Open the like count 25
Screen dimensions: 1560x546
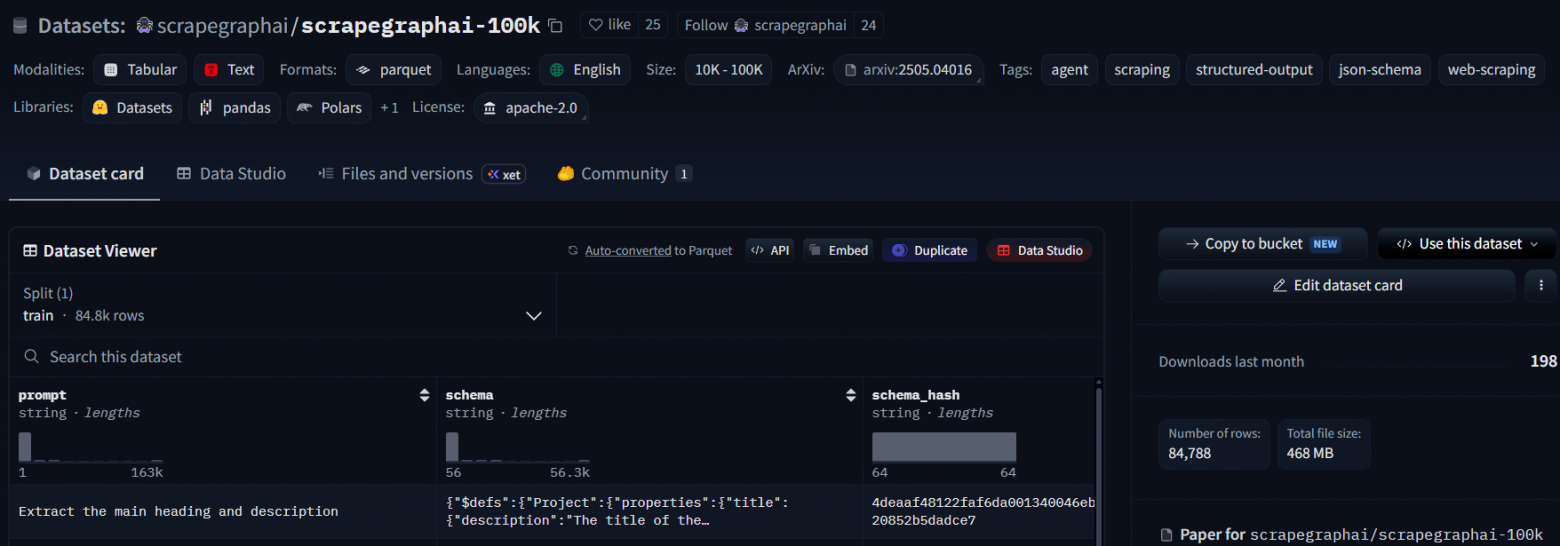(x=652, y=25)
